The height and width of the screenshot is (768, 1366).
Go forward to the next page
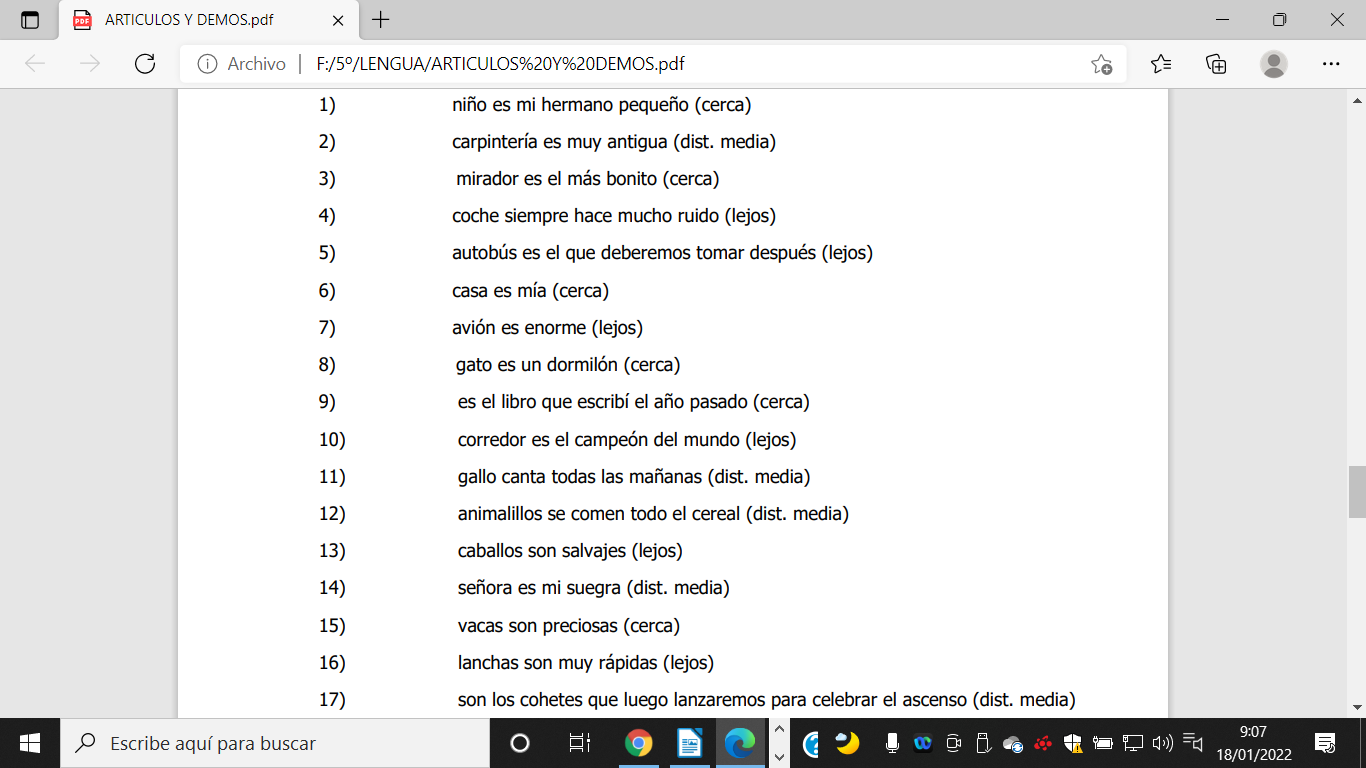point(90,64)
